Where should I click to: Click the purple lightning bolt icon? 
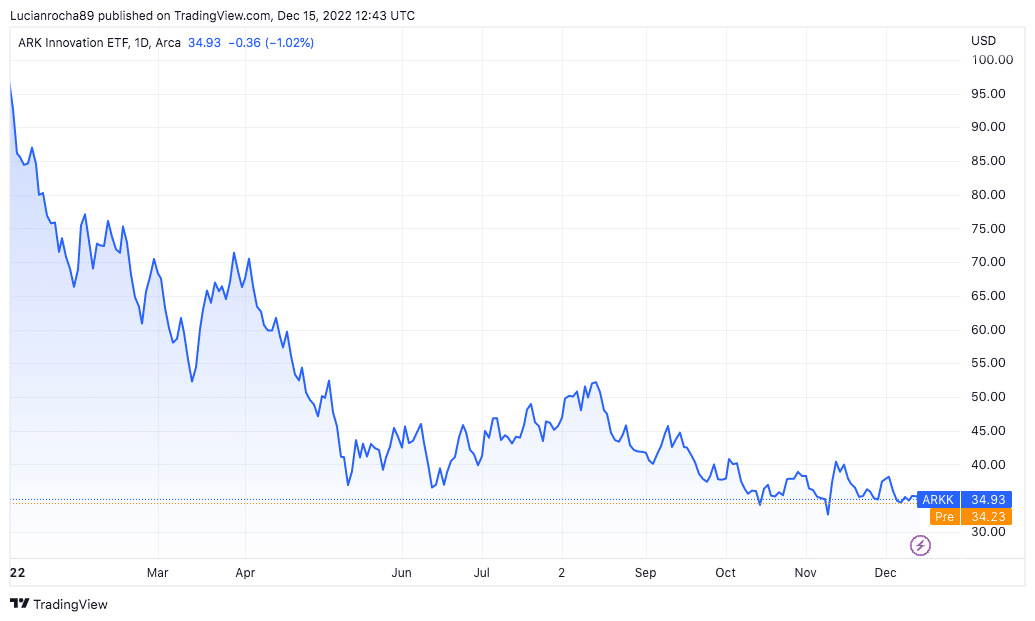coord(920,545)
